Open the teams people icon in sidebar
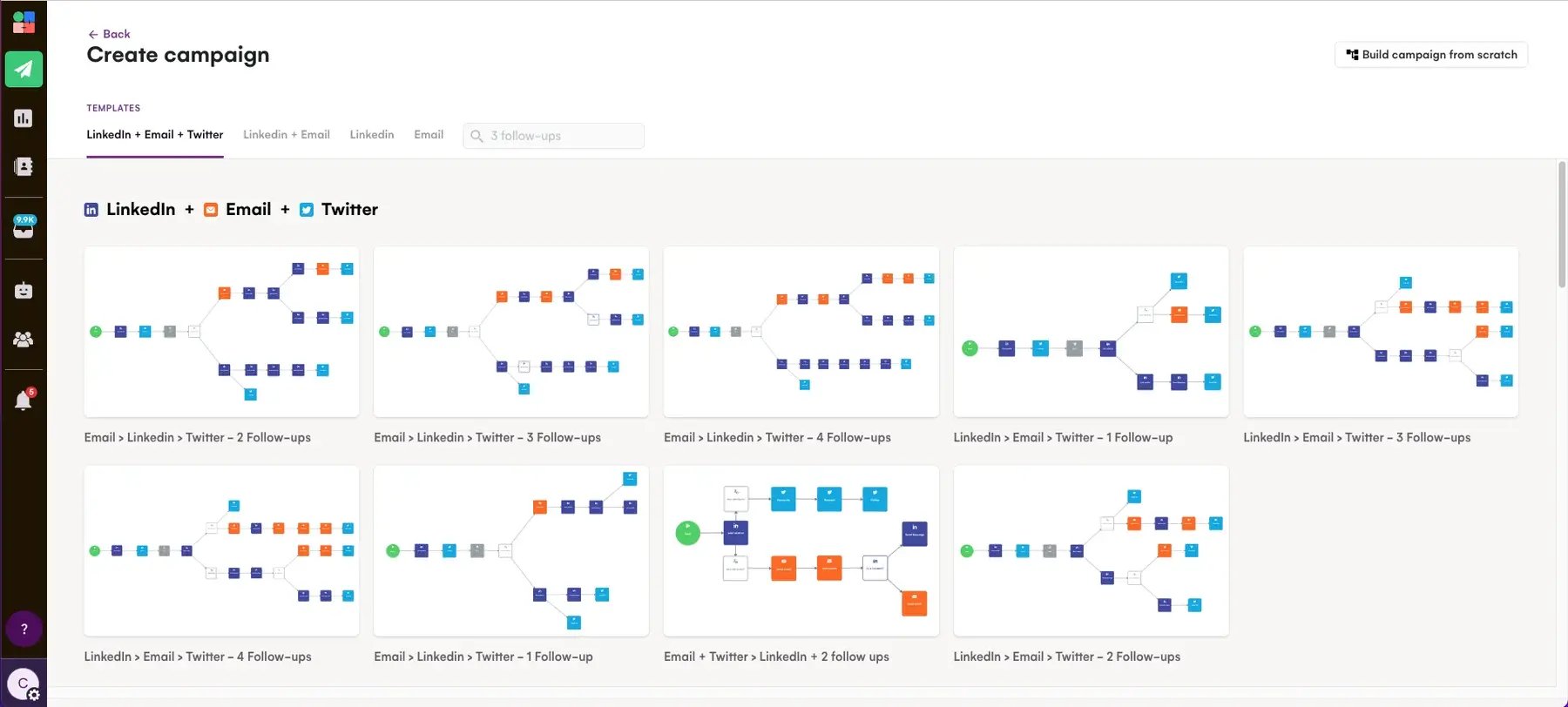Image resolution: width=1568 pixels, height=707 pixels. pos(24,338)
